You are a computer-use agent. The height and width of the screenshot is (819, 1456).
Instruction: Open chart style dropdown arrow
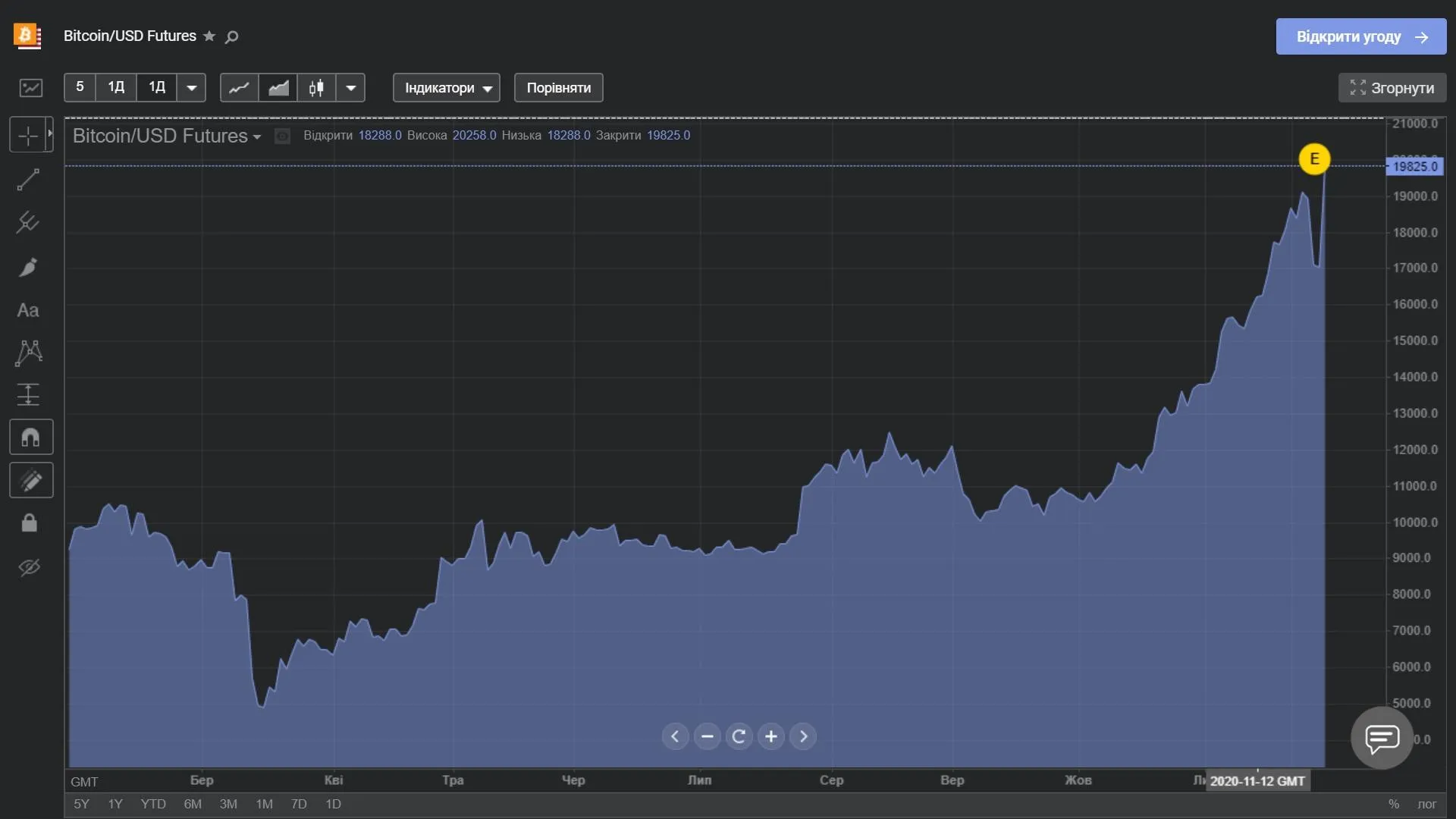[x=350, y=88]
